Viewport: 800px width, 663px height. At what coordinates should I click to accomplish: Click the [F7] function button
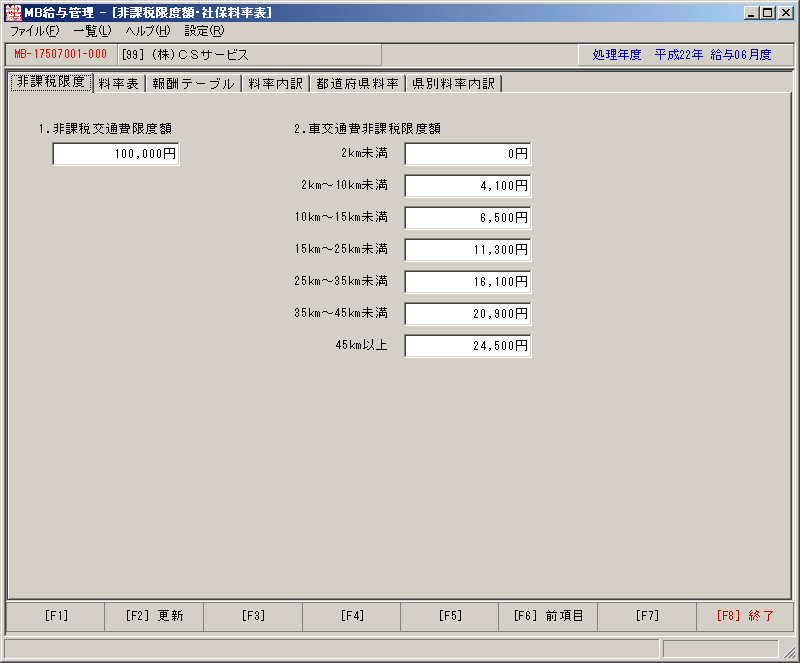(x=647, y=616)
